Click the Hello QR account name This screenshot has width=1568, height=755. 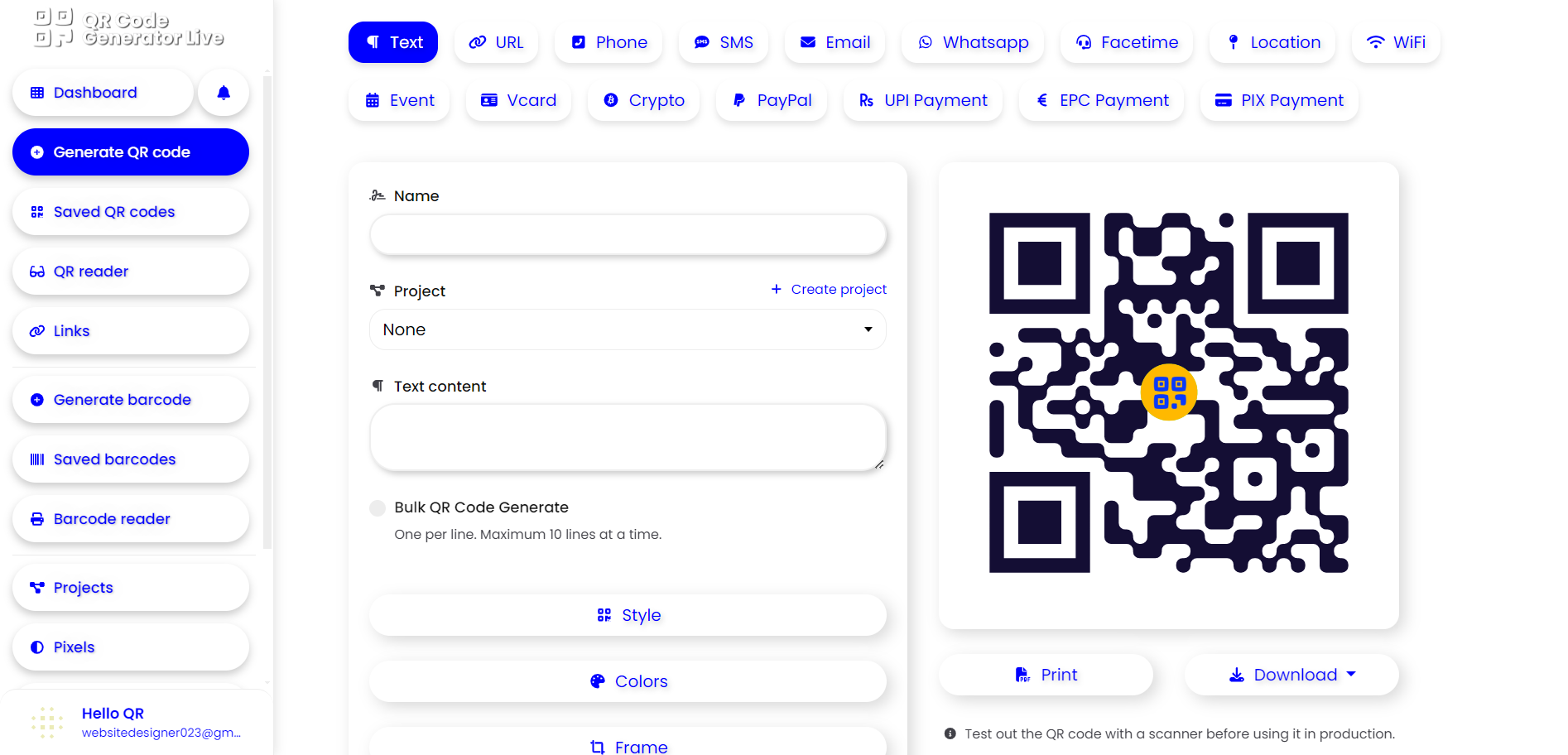(x=113, y=714)
